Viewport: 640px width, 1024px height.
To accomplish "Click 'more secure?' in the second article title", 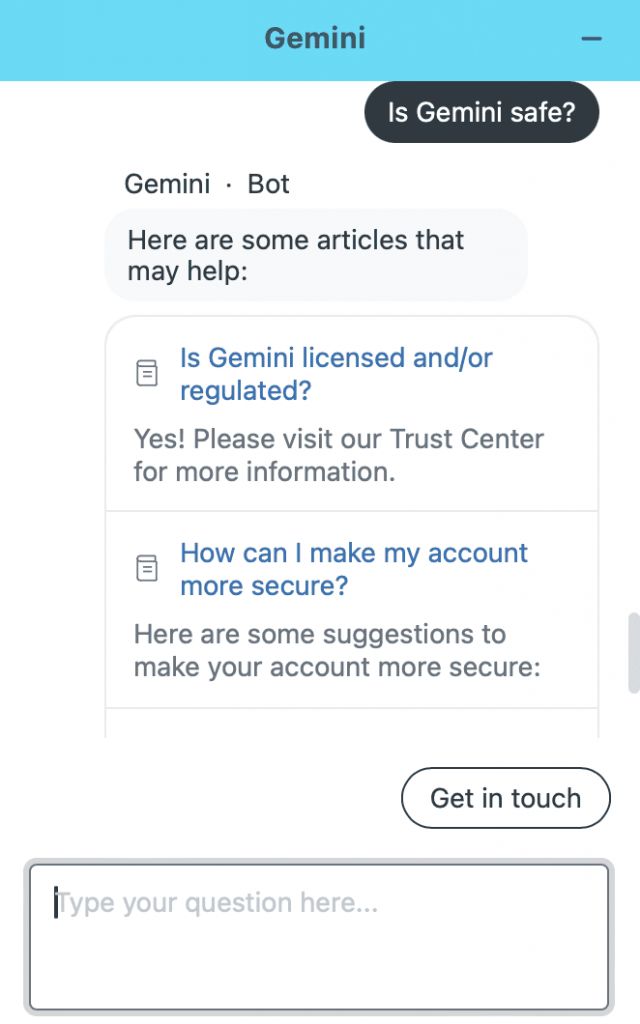I will 264,585.
